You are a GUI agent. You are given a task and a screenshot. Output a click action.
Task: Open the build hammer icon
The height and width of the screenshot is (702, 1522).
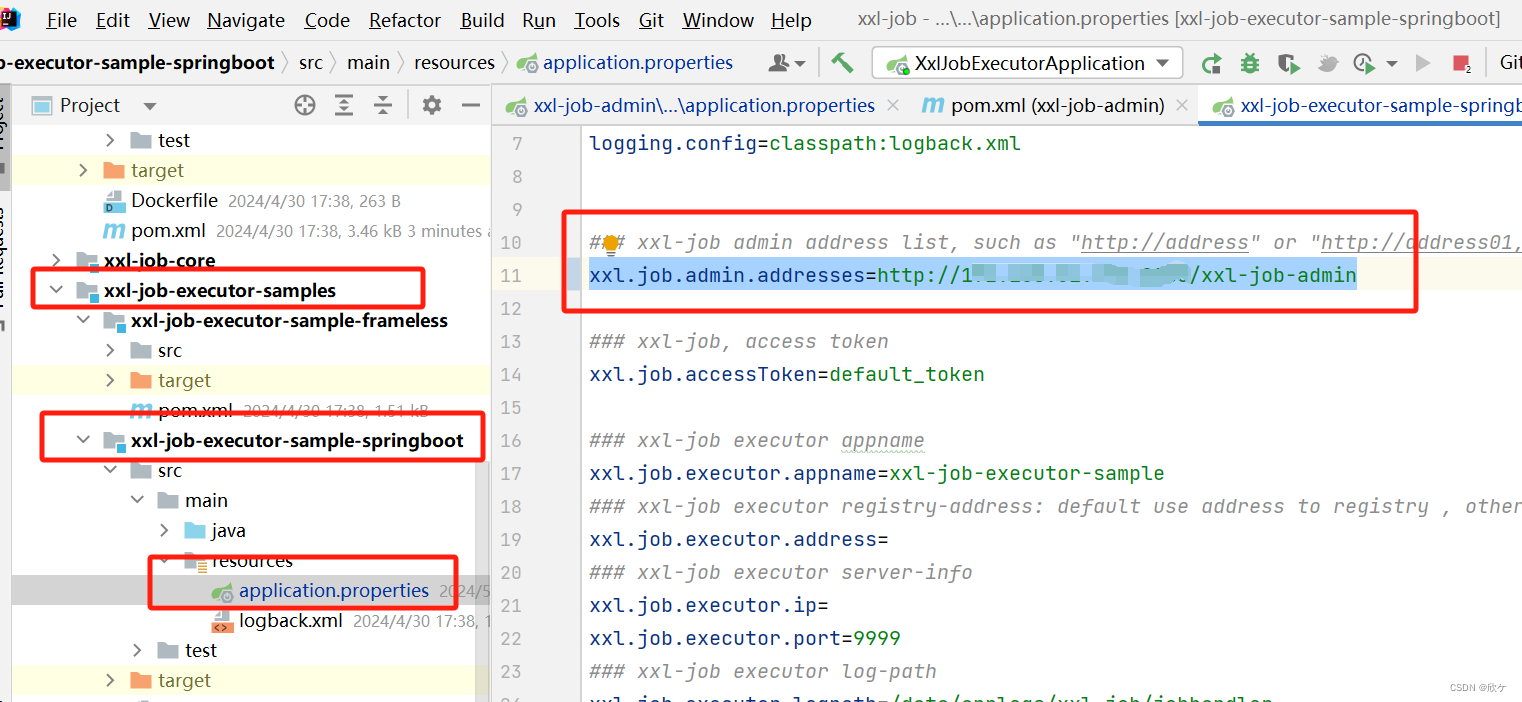click(x=841, y=62)
